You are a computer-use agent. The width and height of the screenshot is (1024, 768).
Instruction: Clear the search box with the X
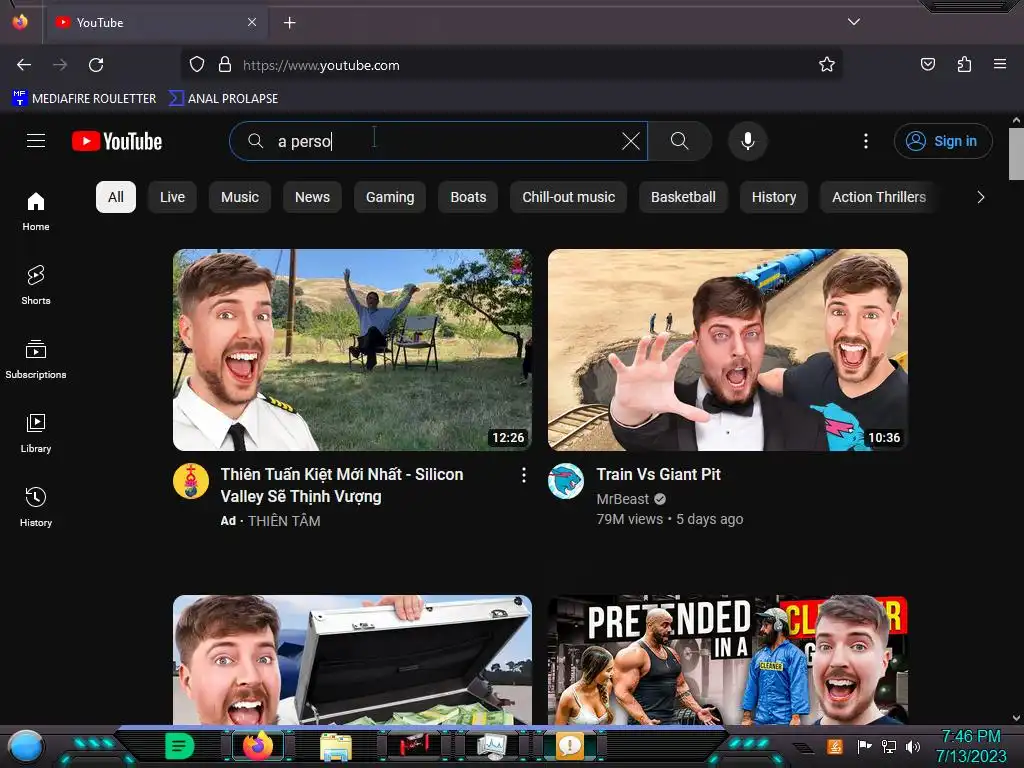coord(631,141)
